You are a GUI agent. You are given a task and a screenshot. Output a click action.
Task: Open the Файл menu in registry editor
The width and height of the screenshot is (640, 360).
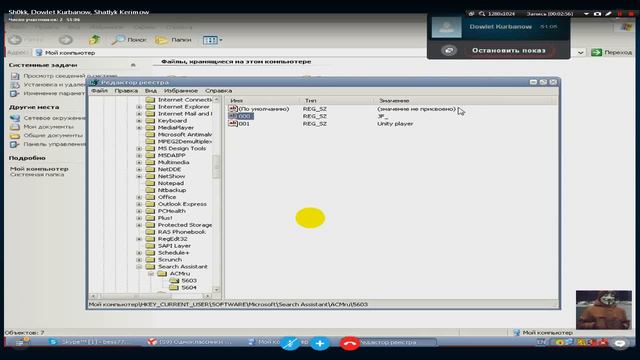point(99,91)
